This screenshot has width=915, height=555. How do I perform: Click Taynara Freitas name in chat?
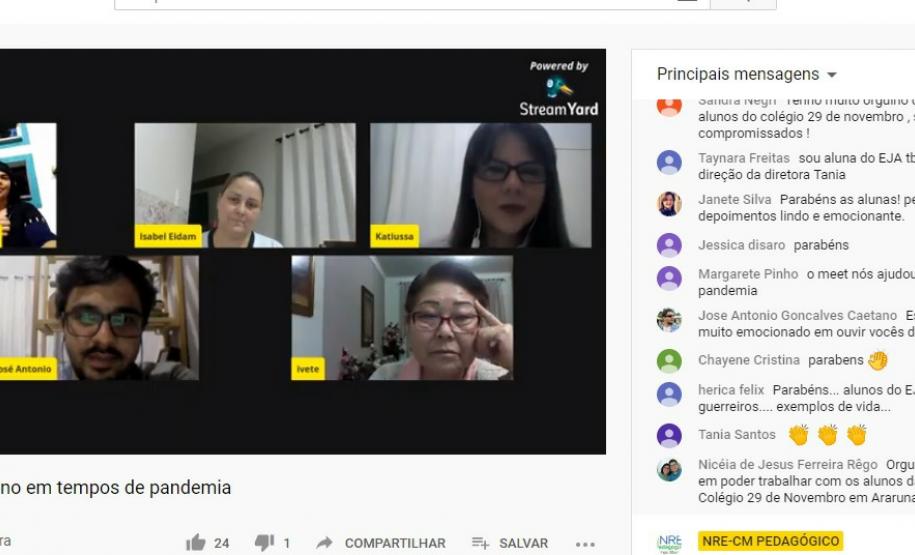[743, 158]
